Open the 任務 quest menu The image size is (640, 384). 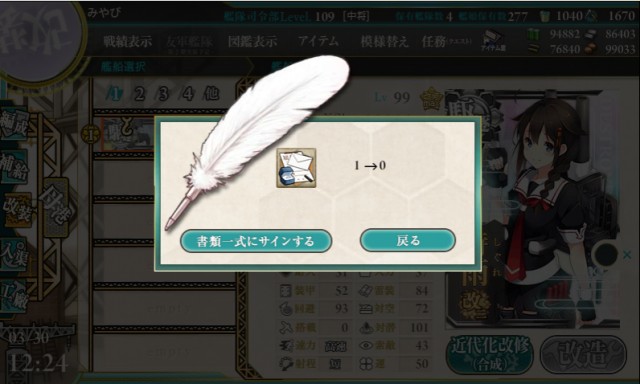447,41
